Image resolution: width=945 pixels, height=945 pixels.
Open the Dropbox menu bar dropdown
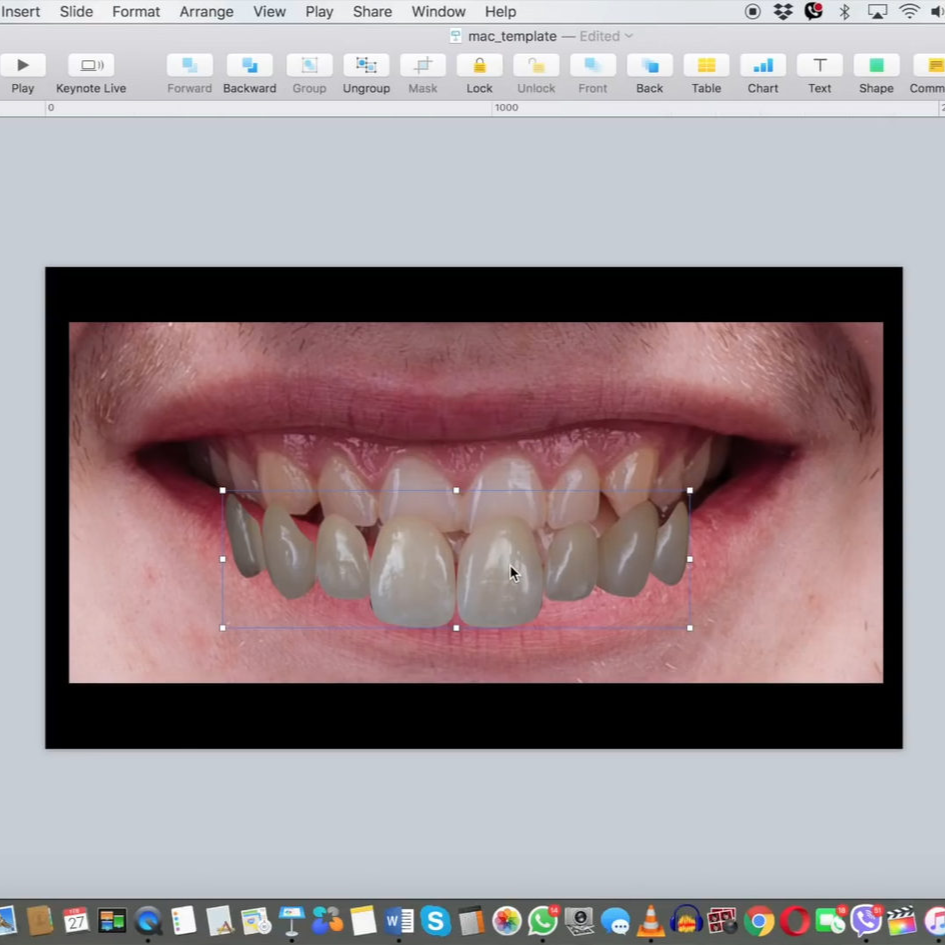[783, 12]
